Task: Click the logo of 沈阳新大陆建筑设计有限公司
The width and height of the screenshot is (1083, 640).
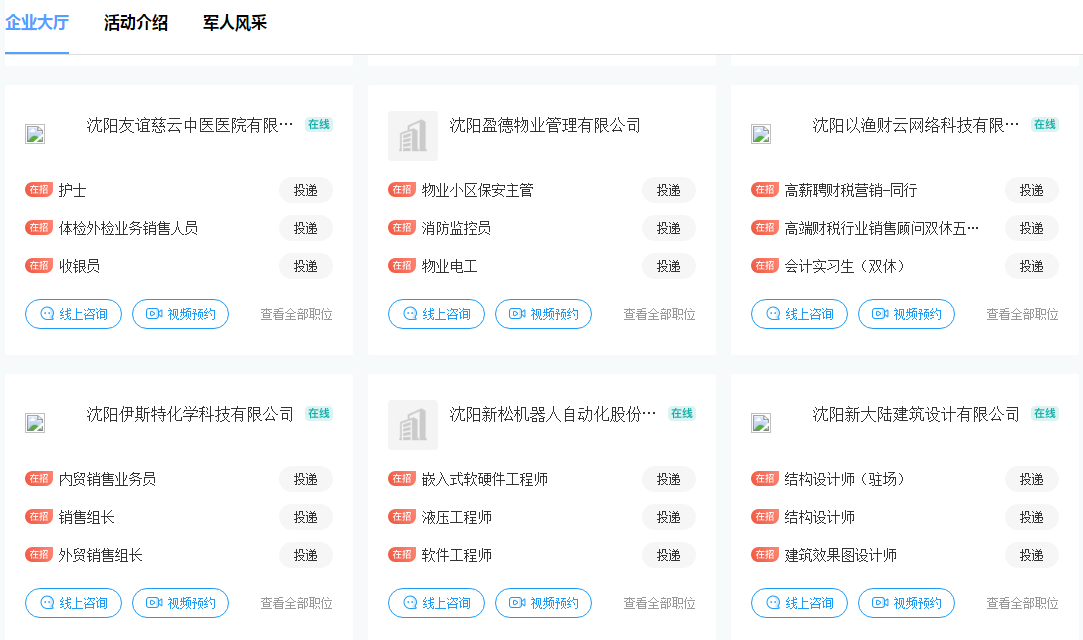Action: 761,423
